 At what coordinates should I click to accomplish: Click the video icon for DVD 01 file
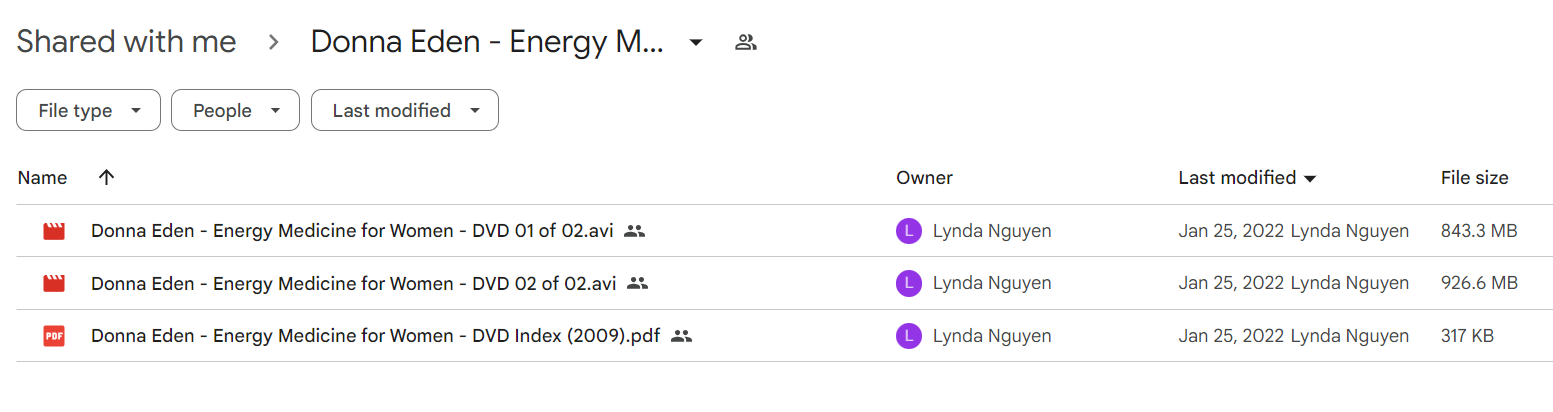tap(54, 231)
